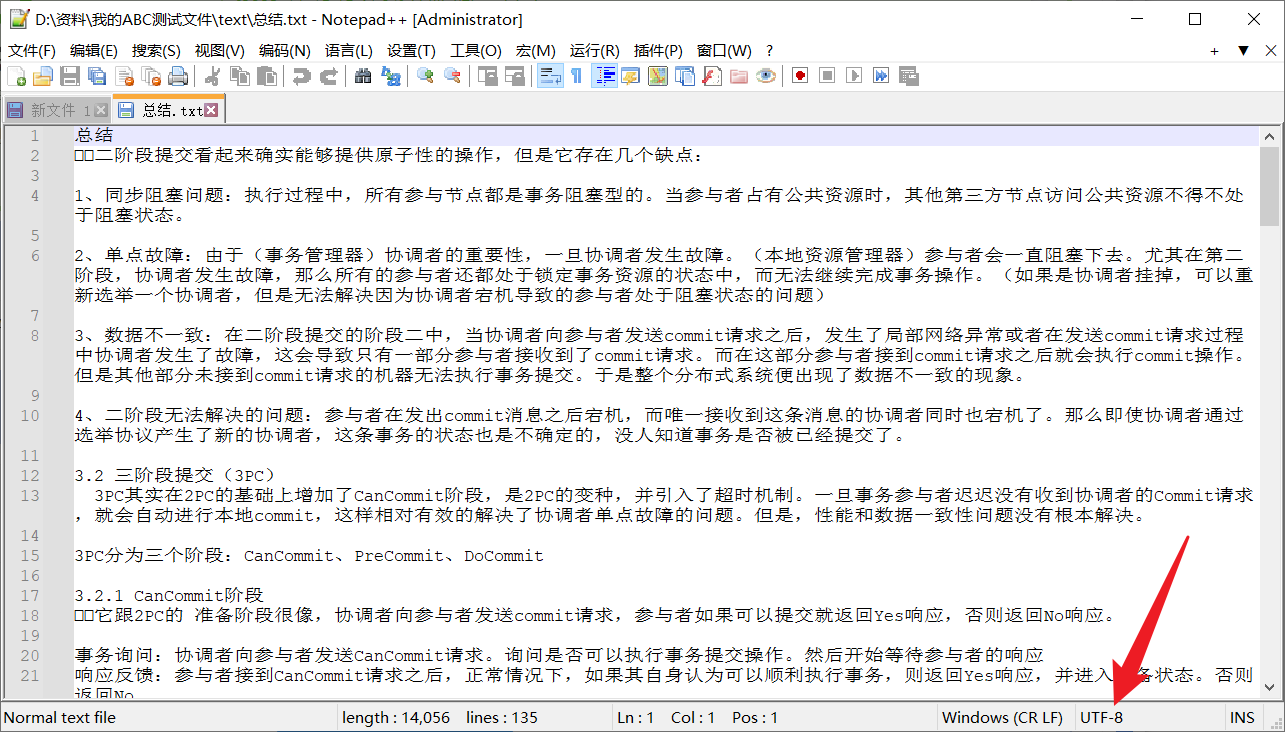Image resolution: width=1285 pixels, height=732 pixels.
Task: Run macro multiple times icon
Action: point(881,76)
